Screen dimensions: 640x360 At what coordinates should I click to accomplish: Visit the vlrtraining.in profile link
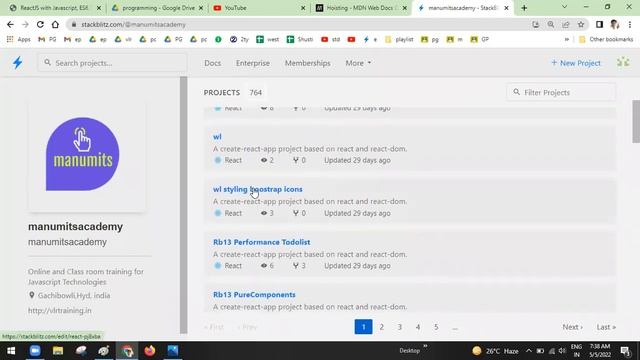pyautogui.click(x=60, y=310)
